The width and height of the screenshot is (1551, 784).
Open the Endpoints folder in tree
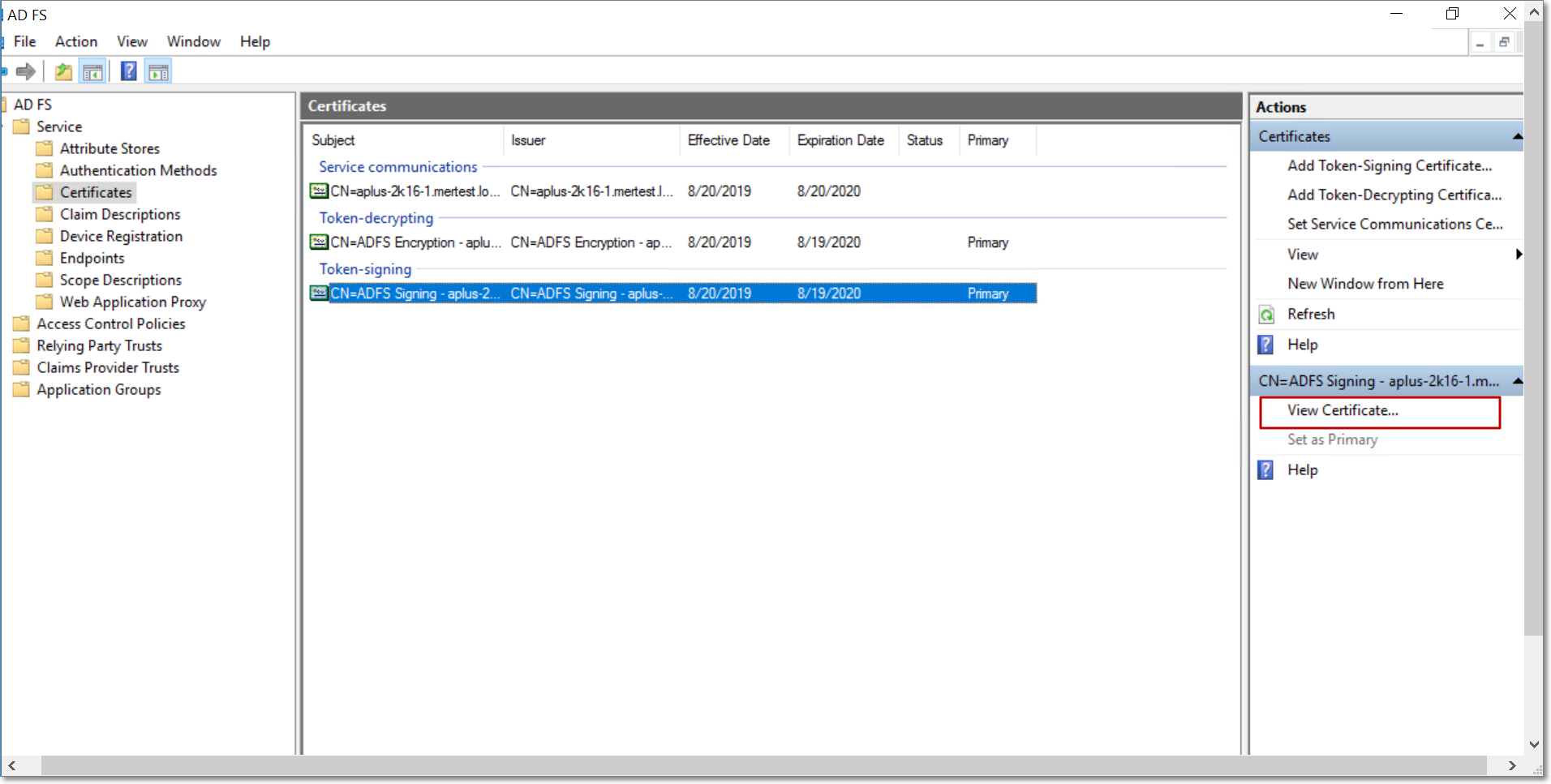point(92,258)
